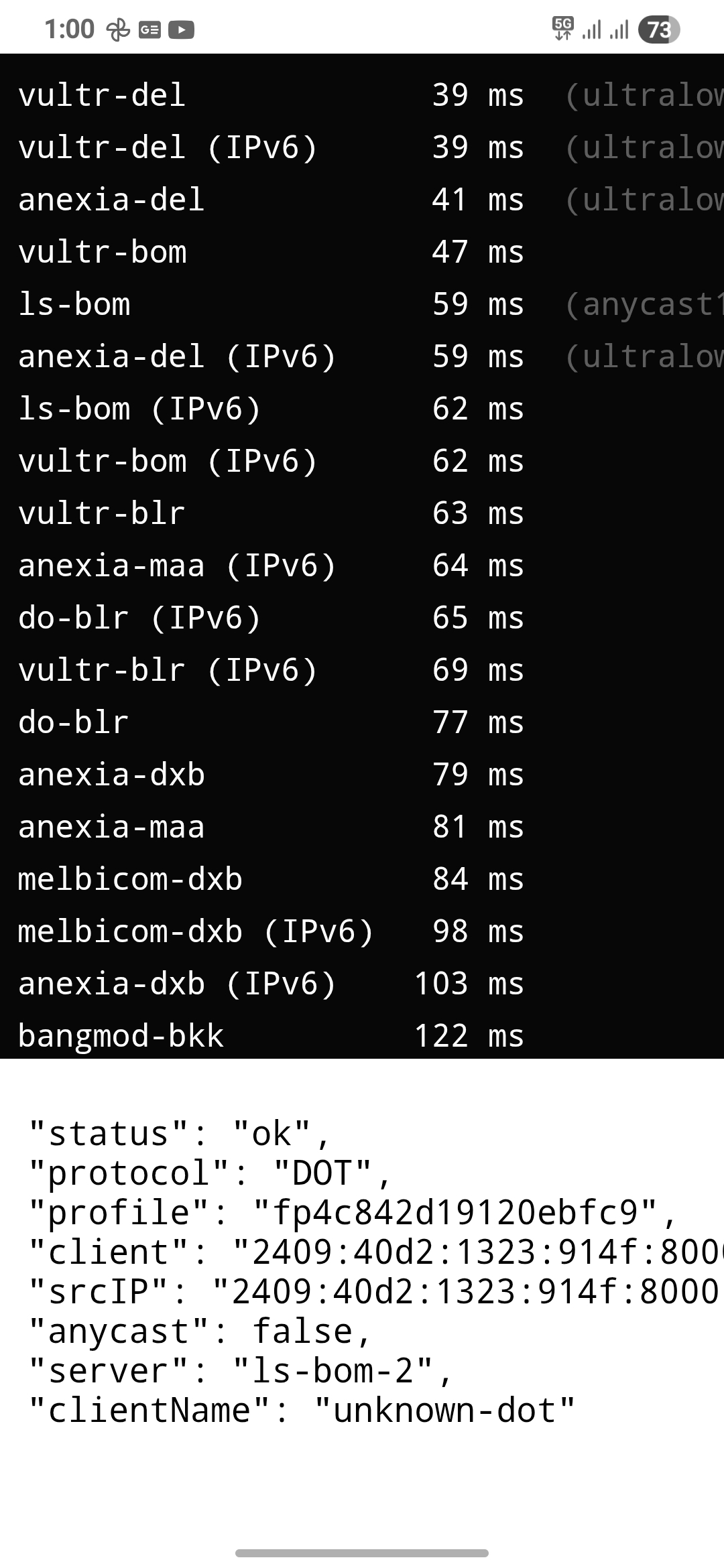Tap the 1:00 clock in status bar

click(x=69, y=29)
